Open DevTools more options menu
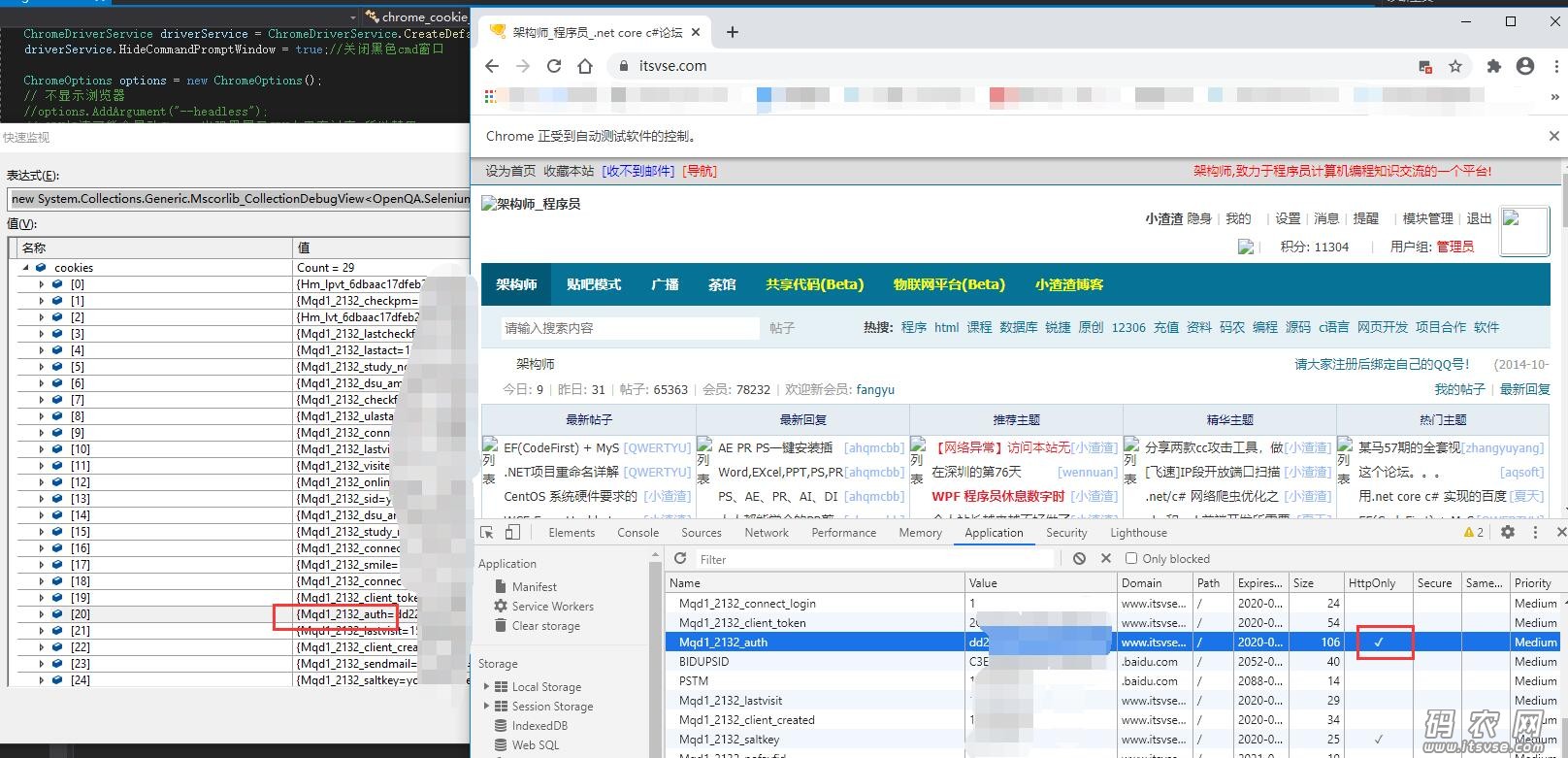 click(1535, 532)
